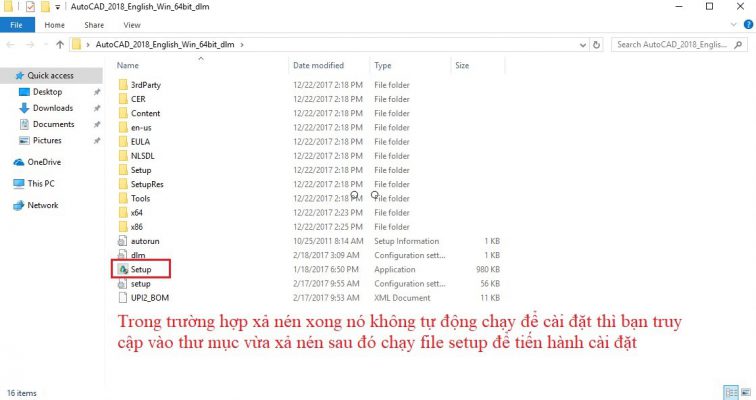Go up one folder with Up arrow
756x400 pixels.
(x=59, y=44)
